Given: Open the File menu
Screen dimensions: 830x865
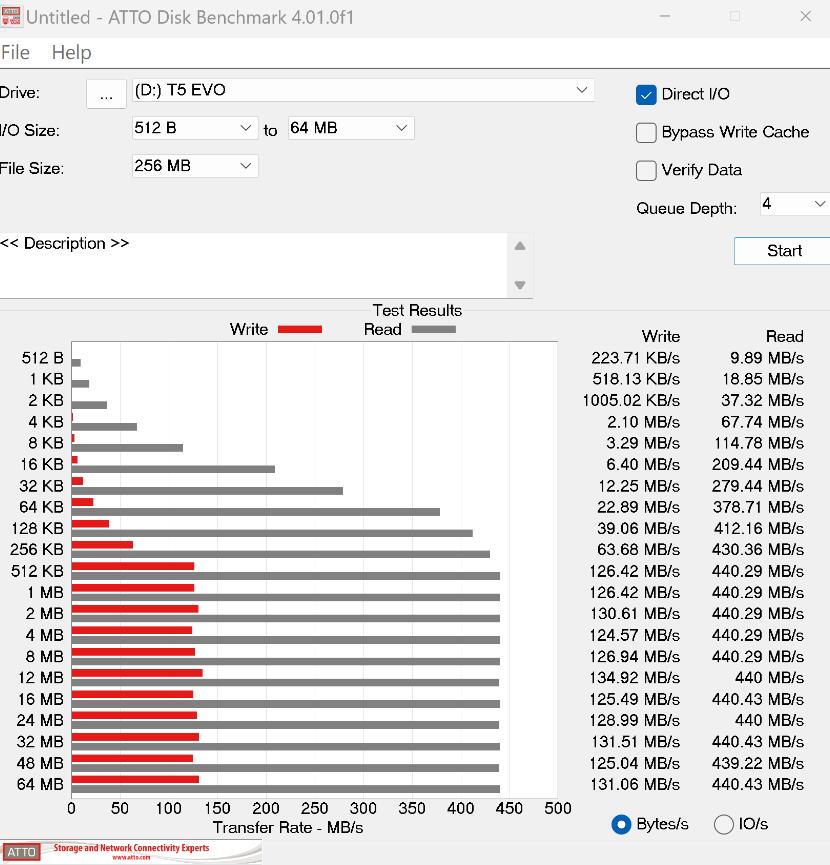Looking at the screenshot, I should pyautogui.click(x=15, y=53).
